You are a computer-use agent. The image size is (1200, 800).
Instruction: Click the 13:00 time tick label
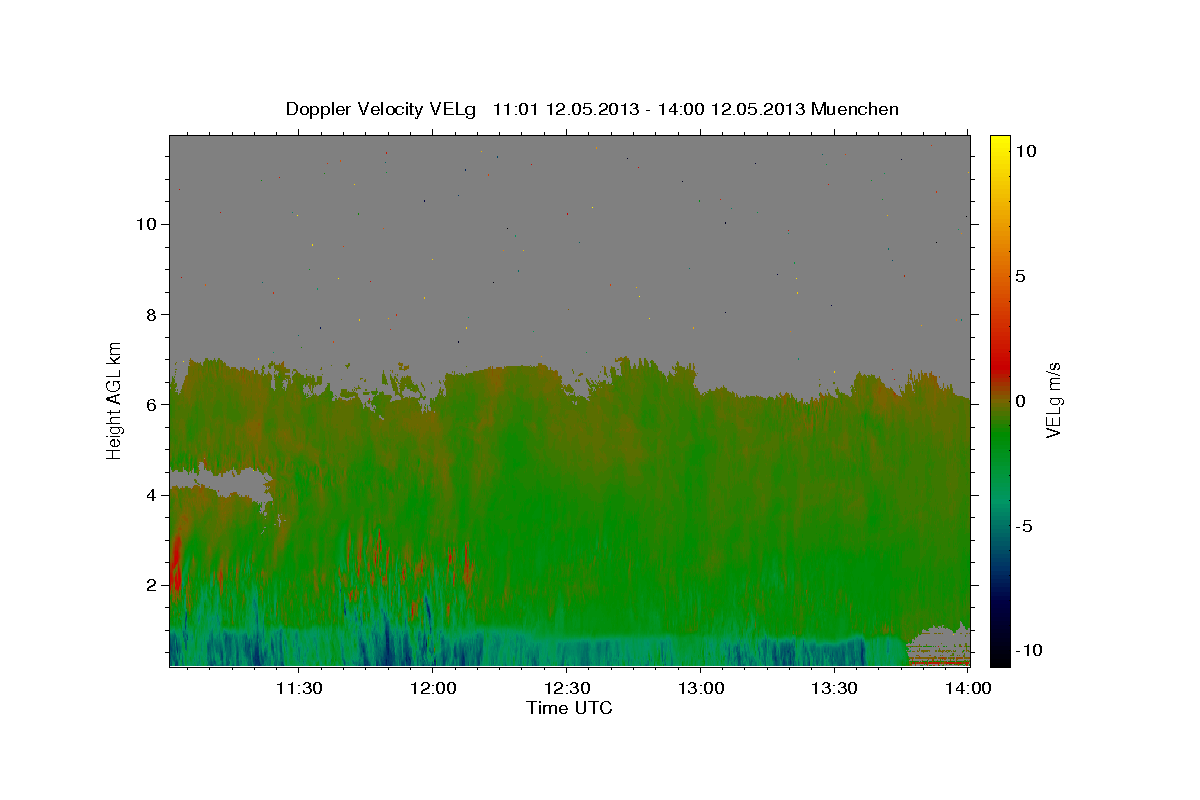[701, 688]
